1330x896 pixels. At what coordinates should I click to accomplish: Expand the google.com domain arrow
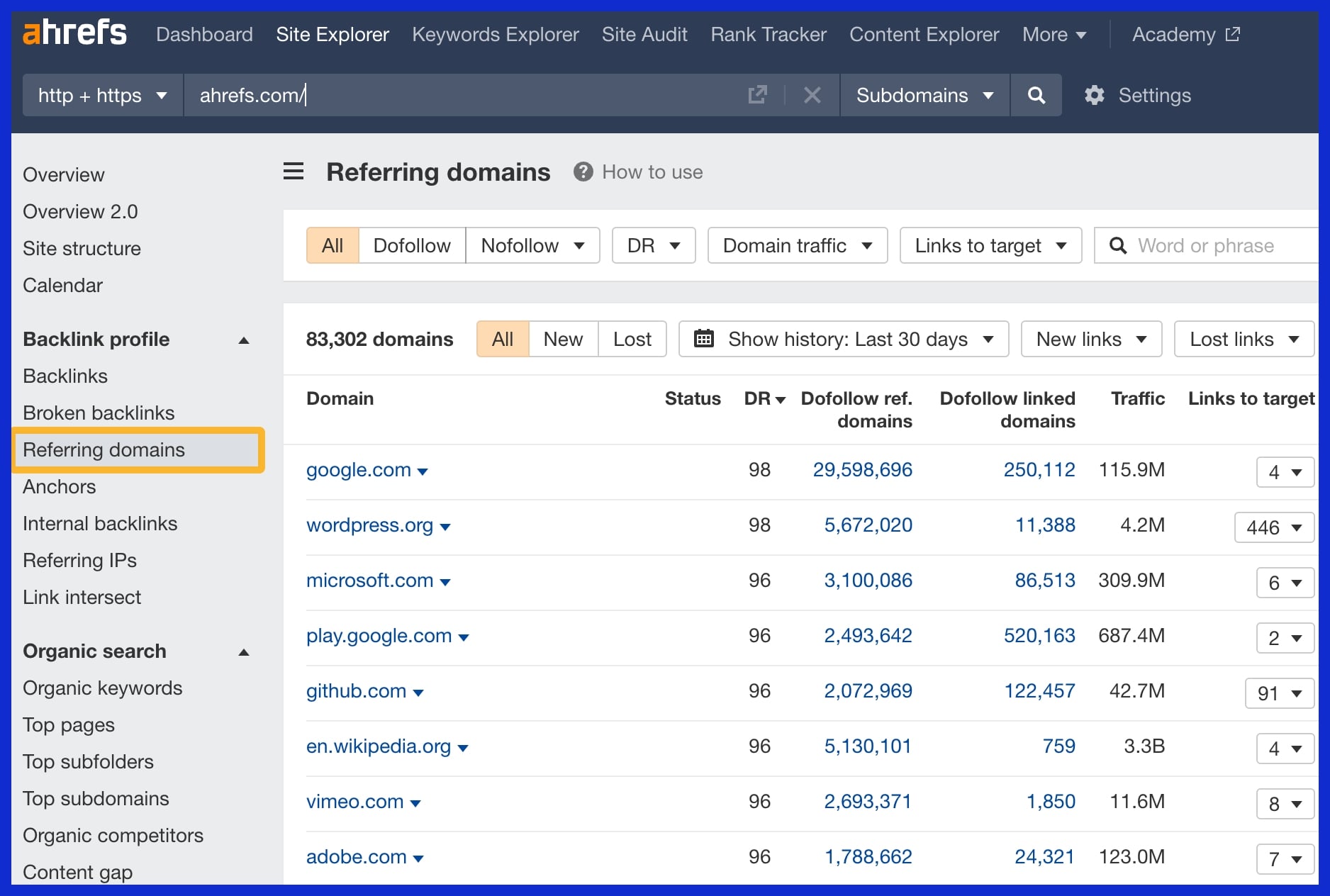point(423,471)
